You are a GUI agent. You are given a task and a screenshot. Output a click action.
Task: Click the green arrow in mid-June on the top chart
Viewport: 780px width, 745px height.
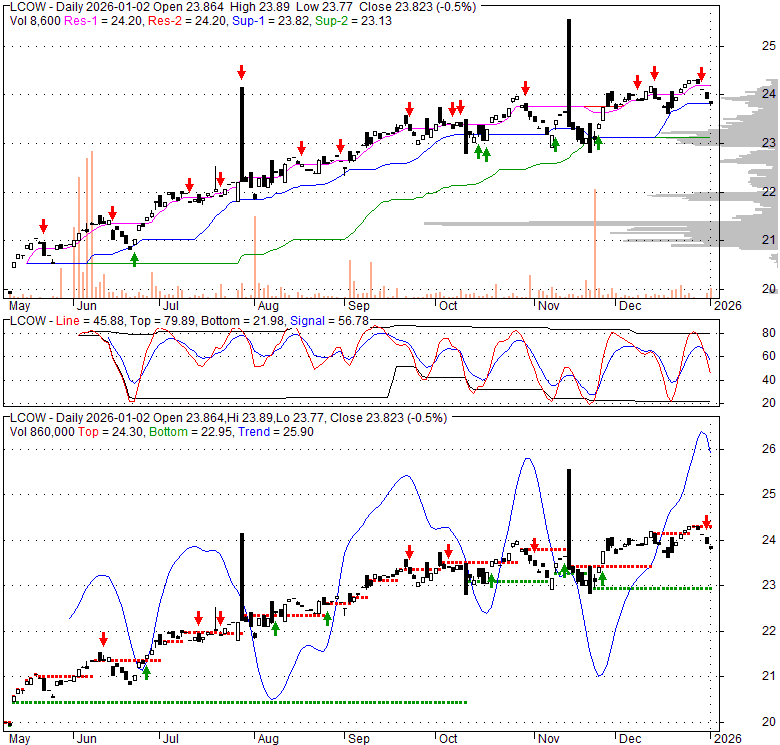point(135,259)
